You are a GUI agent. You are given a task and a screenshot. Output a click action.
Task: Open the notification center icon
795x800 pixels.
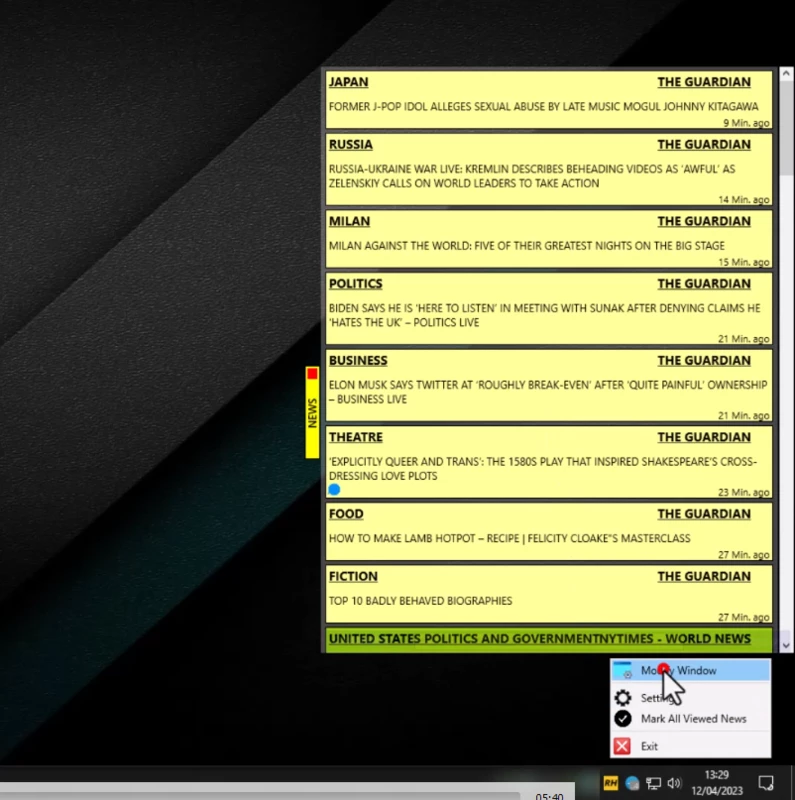click(766, 783)
